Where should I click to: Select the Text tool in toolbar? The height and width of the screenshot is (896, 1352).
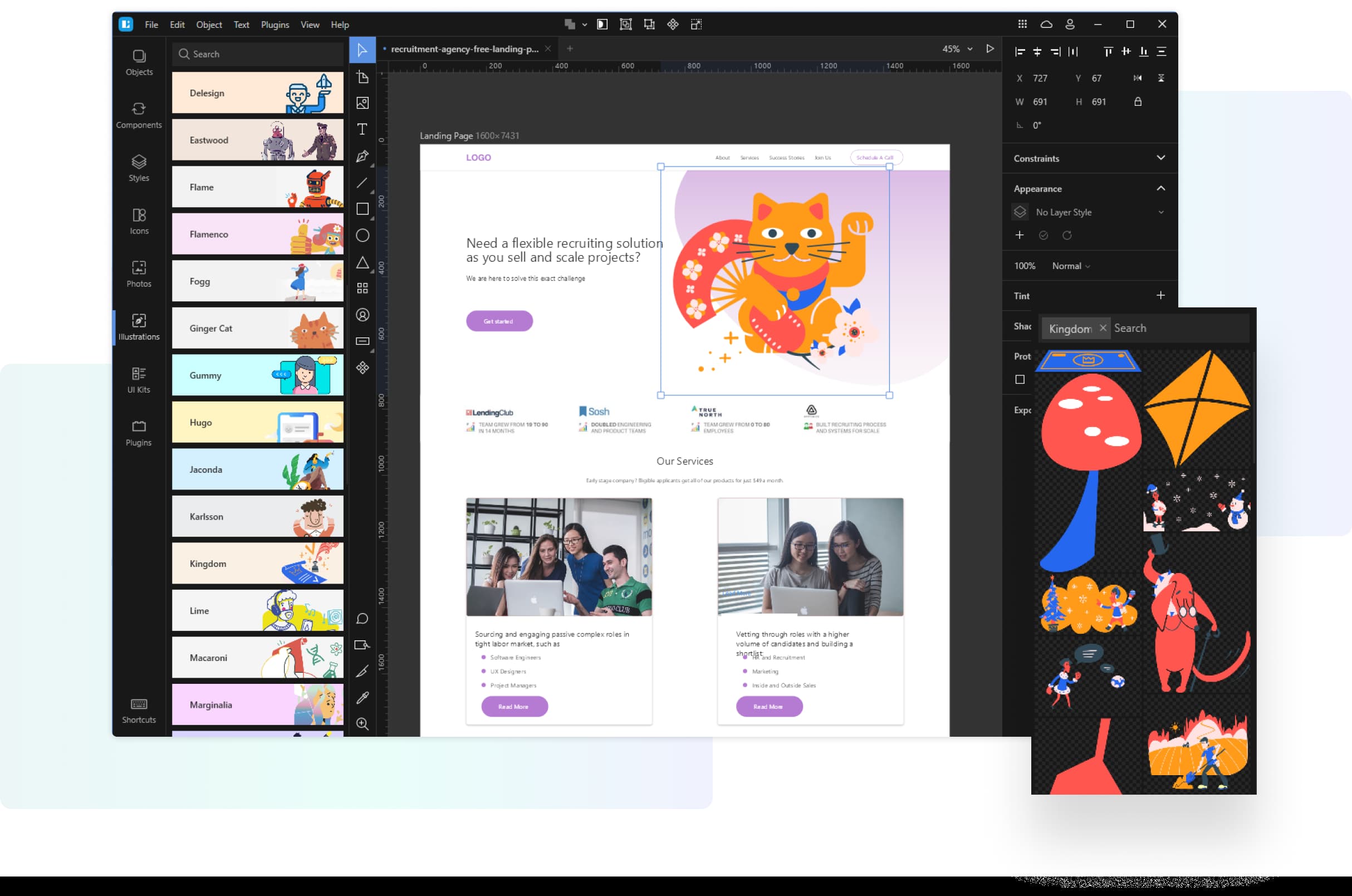click(x=363, y=129)
